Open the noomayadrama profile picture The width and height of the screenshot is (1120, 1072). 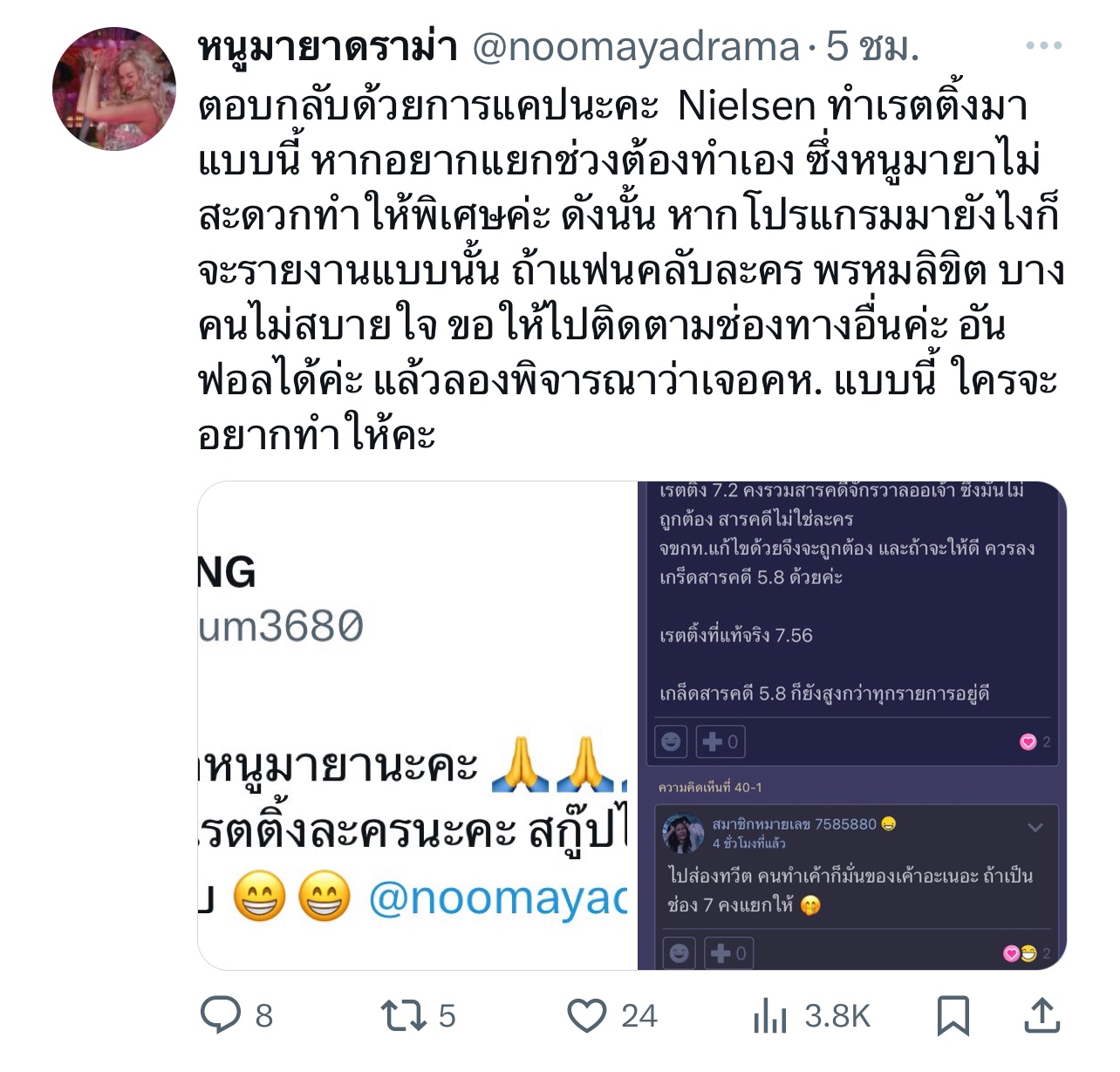pyautogui.click(x=114, y=88)
